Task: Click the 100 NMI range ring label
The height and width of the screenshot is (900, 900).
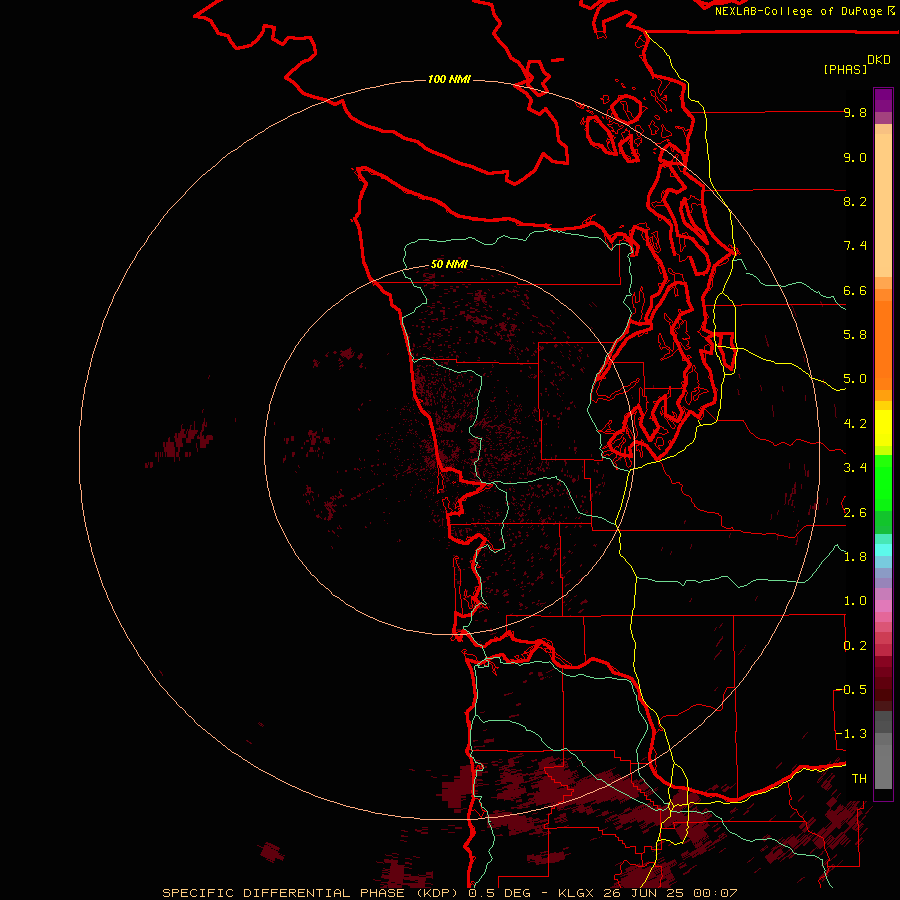Action: pyautogui.click(x=449, y=79)
